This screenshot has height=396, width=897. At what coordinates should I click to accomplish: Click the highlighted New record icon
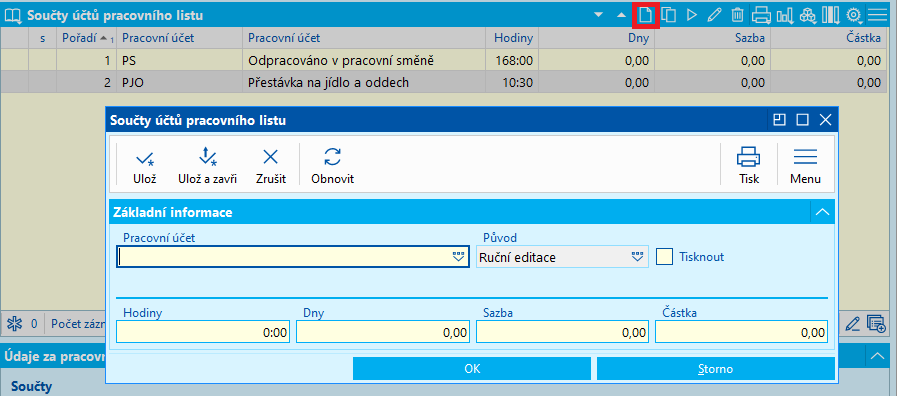pyautogui.click(x=646, y=15)
